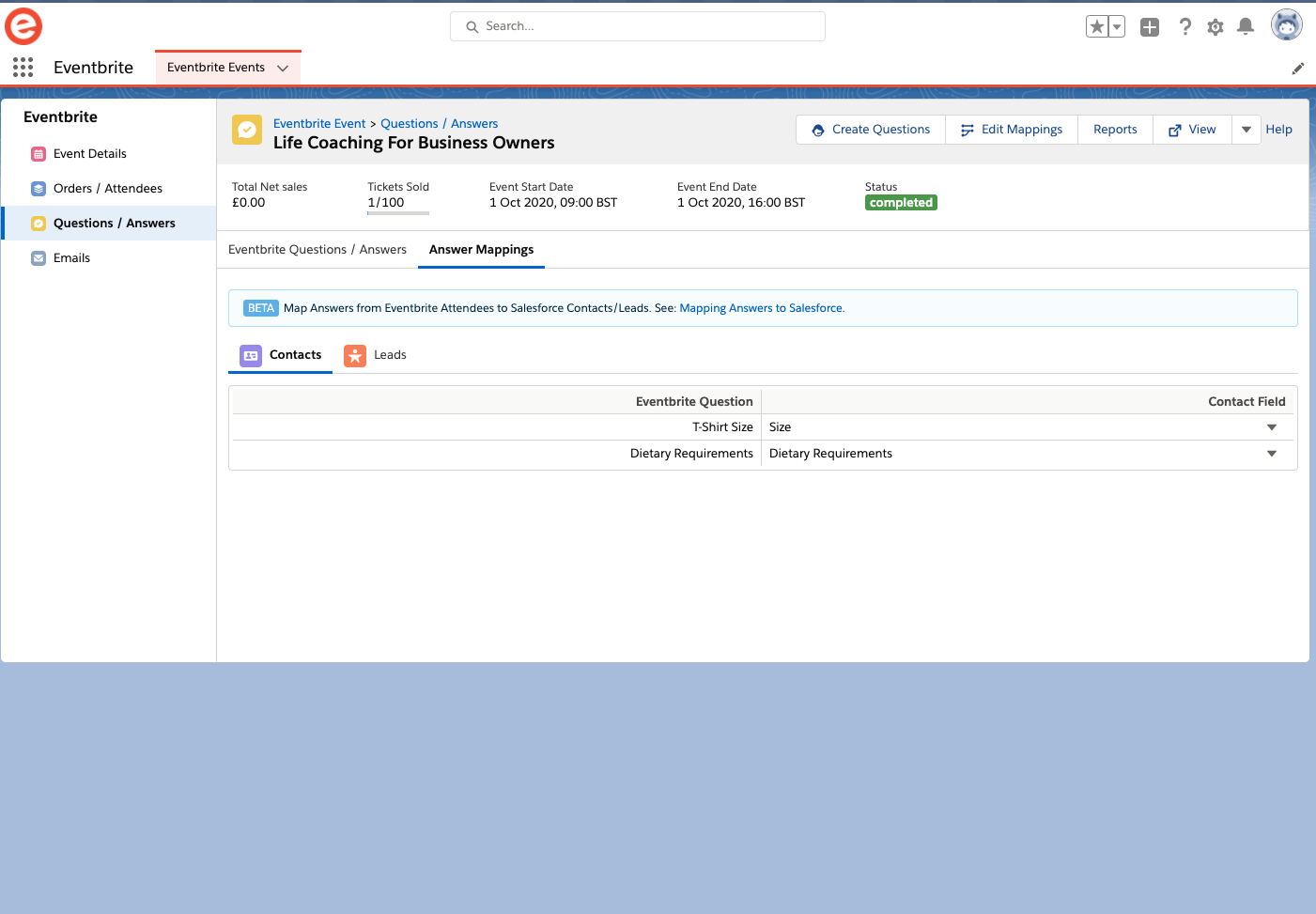Click the Total Net sales £0.00 value
Screen dimensions: 1316x914
click(x=249, y=203)
